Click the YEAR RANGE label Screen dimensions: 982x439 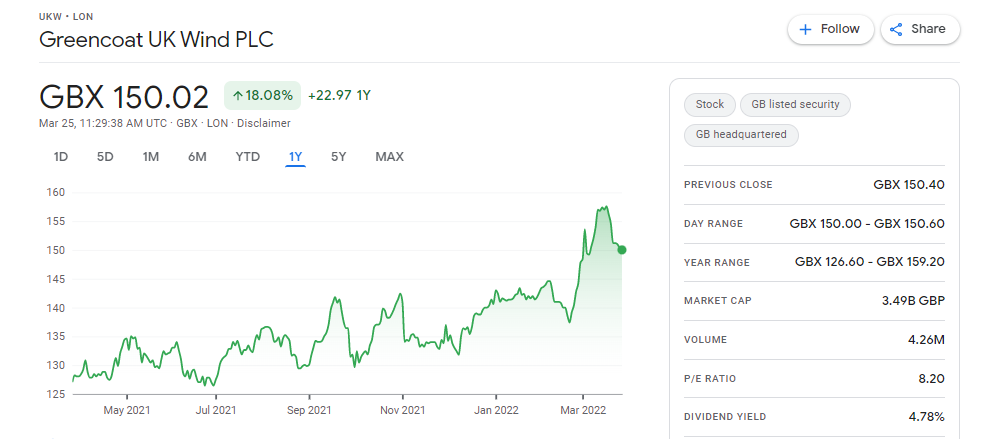(x=716, y=262)
